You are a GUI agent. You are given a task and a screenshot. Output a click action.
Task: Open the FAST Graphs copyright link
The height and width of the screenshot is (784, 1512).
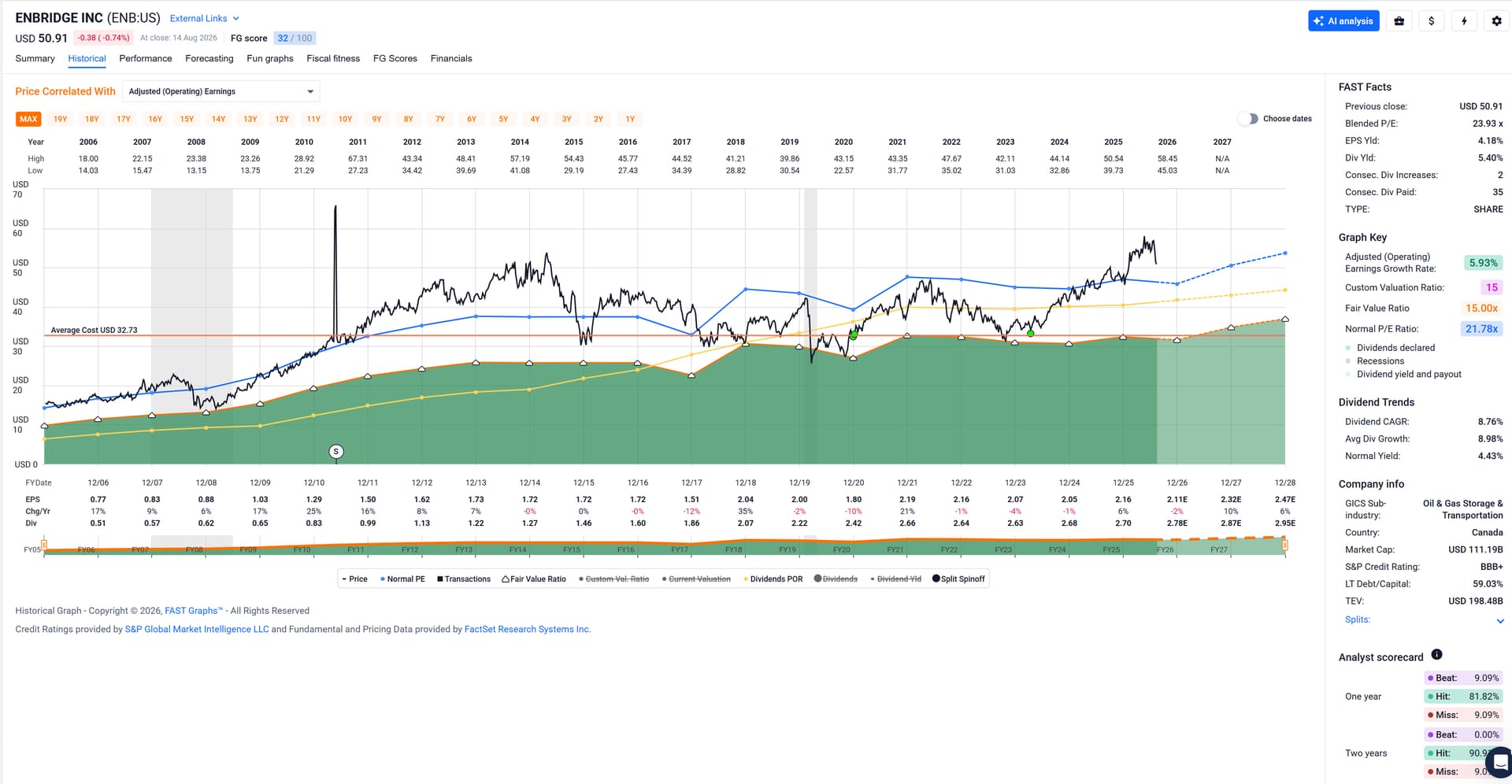tap(194, 611)
